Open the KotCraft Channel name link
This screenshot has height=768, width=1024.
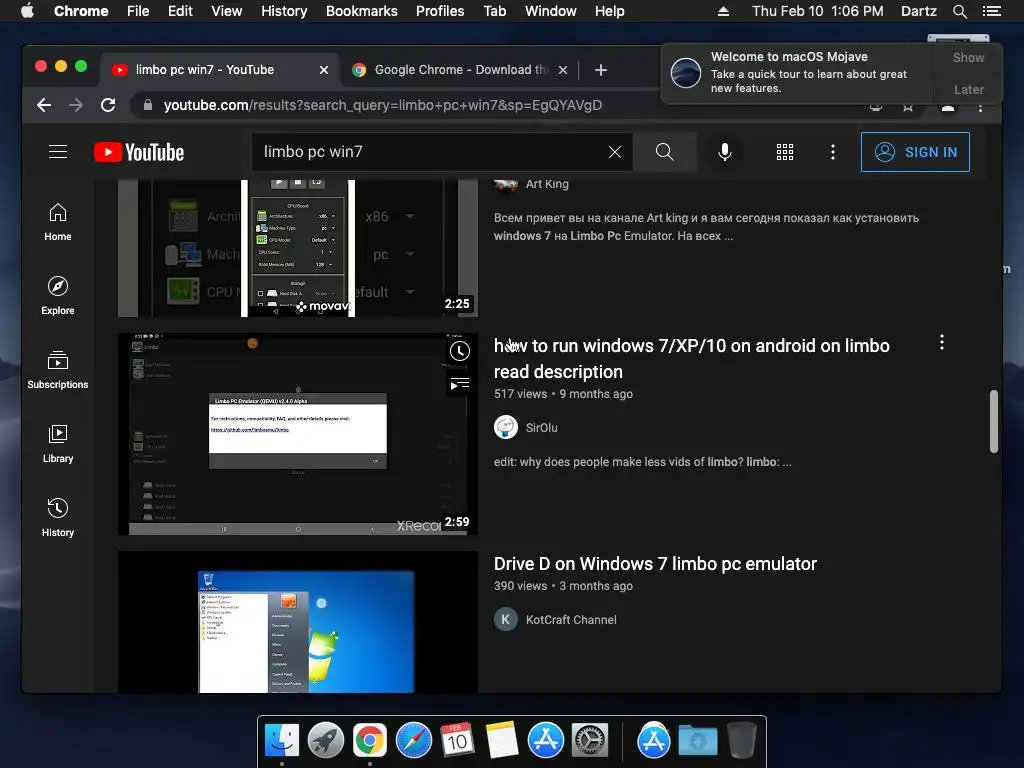point(571,620)
